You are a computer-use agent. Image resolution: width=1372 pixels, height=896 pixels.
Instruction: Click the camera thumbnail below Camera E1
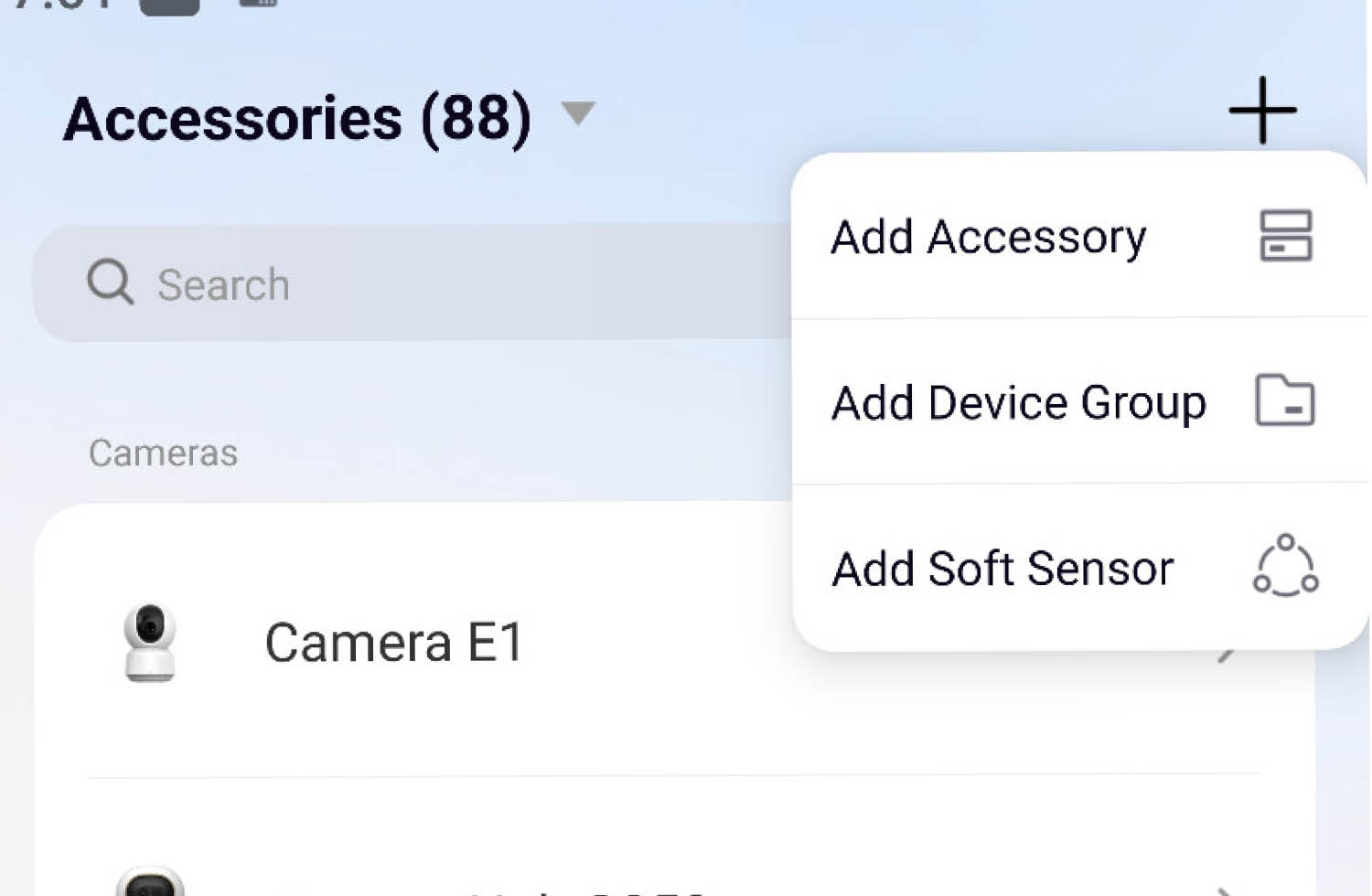(x=150, y=881)
